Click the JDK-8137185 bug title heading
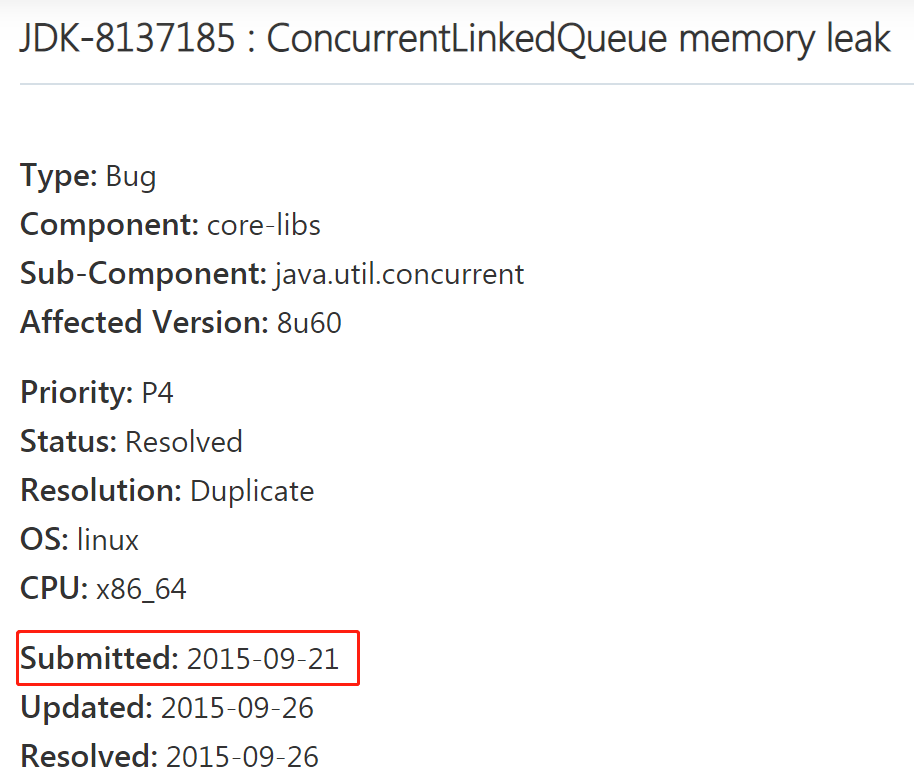The image size is (914, 781). (455, 39)
